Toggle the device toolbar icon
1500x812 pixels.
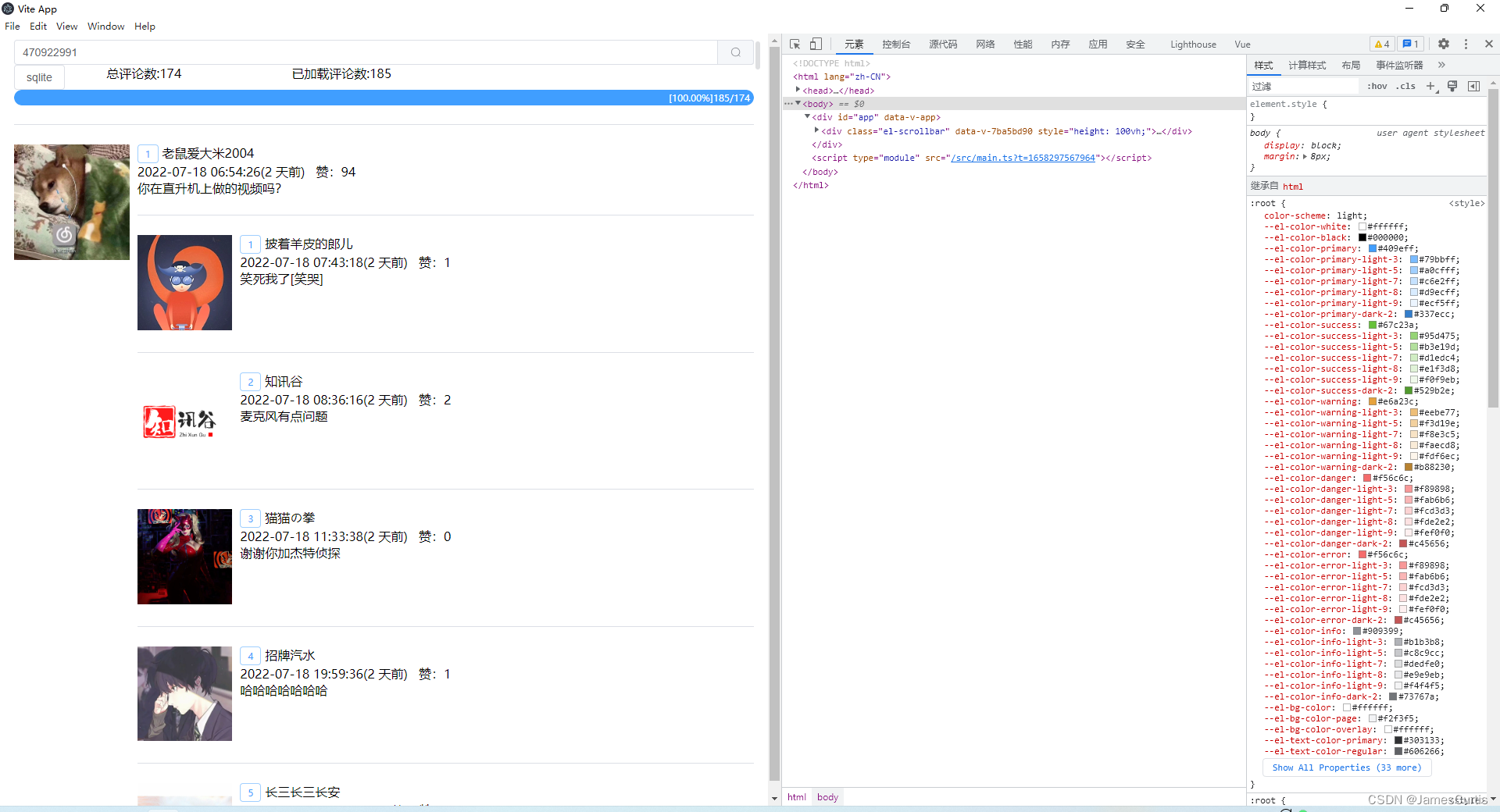[816, 45]
